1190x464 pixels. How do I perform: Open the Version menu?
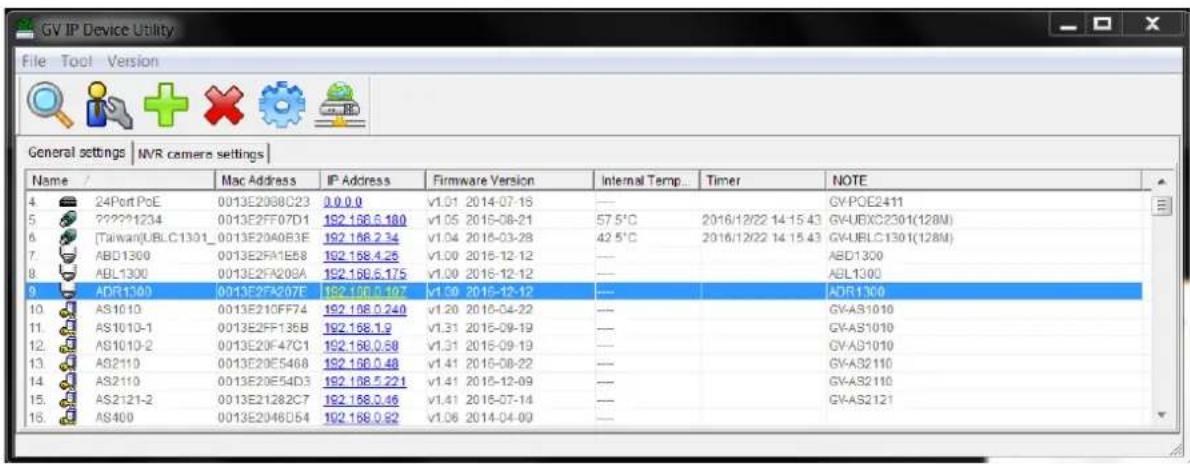(133, 60)
